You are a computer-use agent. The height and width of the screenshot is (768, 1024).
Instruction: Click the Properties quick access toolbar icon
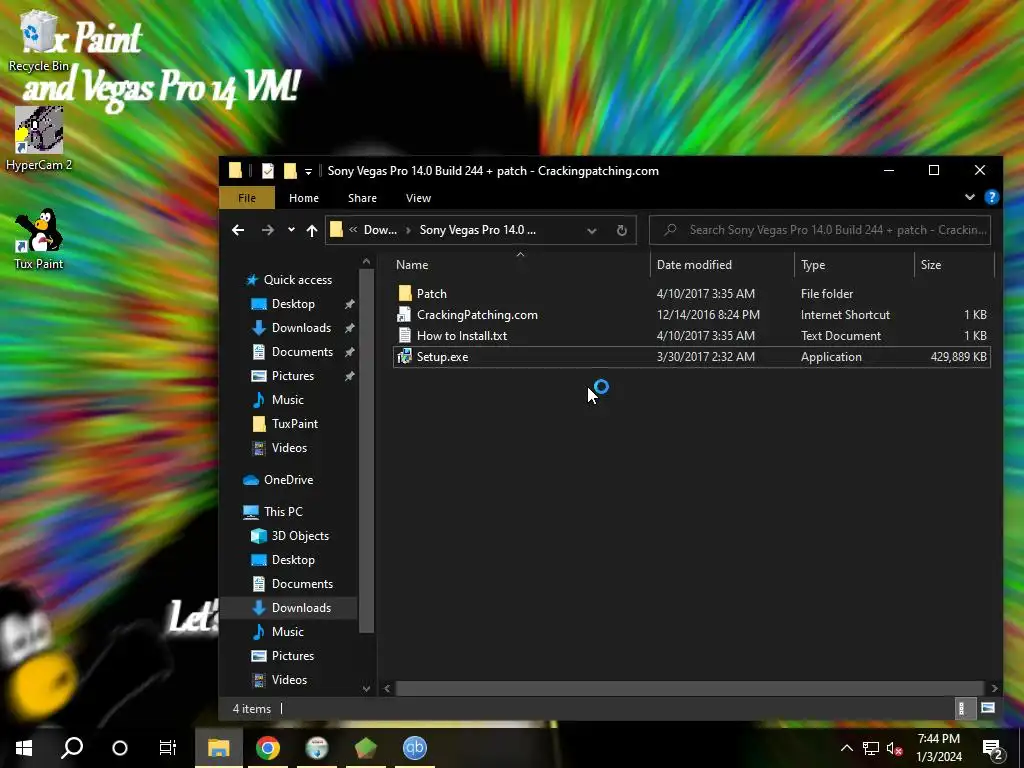tap(268, 171)
